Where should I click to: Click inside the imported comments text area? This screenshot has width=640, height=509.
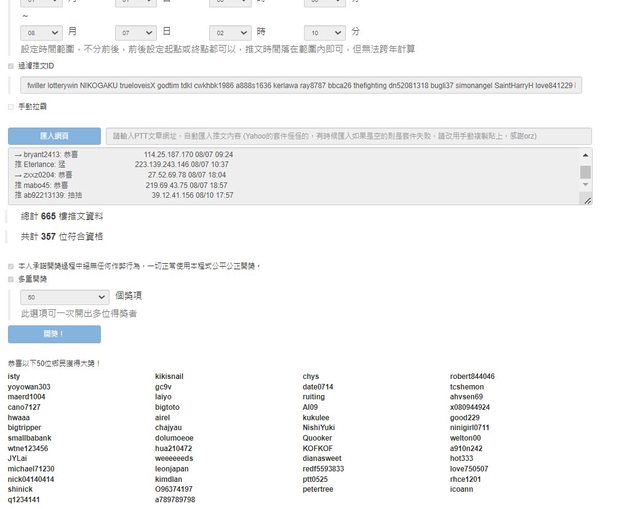(x=290, y=176)
